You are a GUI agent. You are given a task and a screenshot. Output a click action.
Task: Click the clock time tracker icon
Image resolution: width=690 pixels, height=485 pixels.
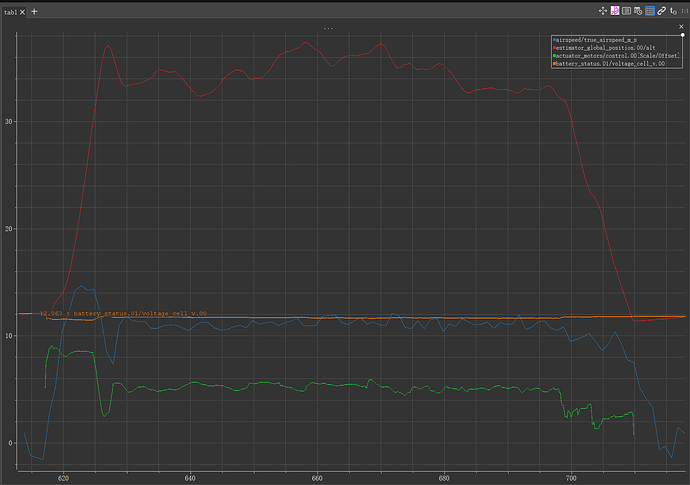click(x=638, y=10)
